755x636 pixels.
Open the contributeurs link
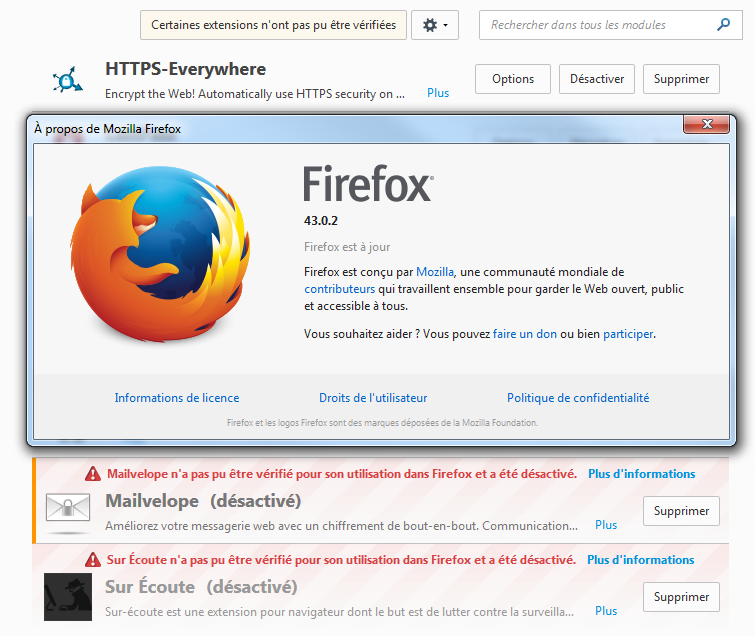click(339, 289)
